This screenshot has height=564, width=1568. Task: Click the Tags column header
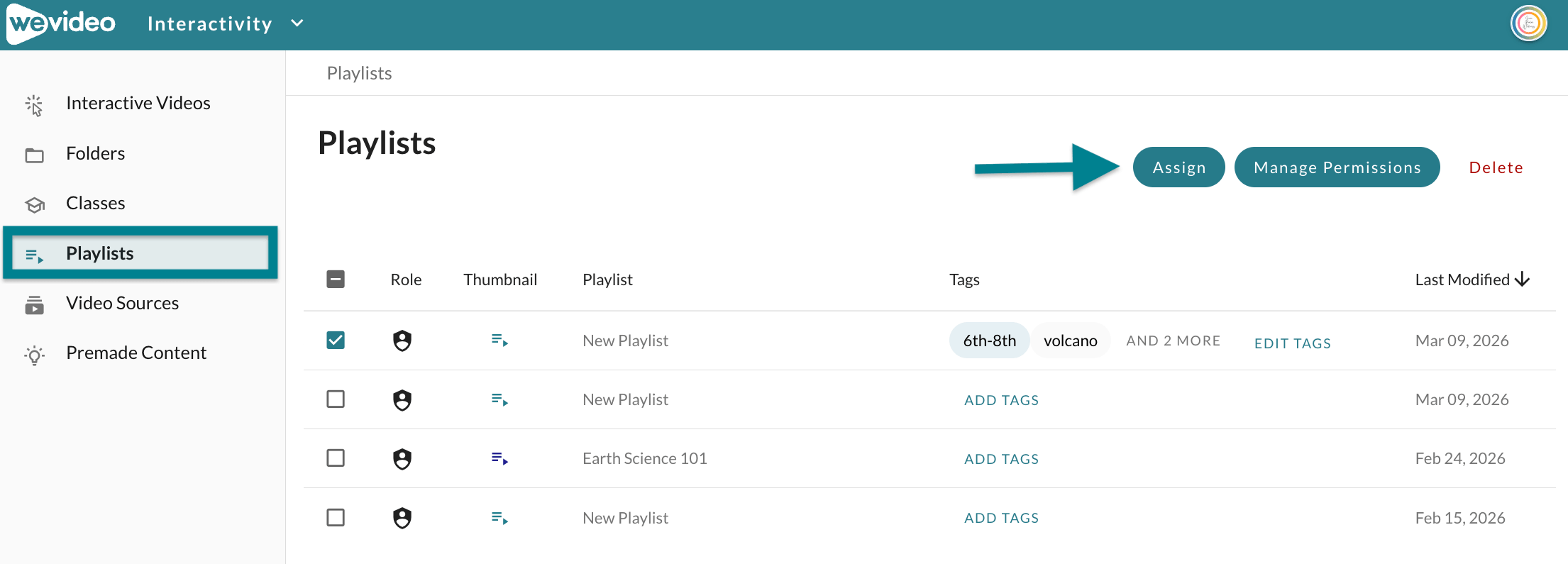click(964, 280)
